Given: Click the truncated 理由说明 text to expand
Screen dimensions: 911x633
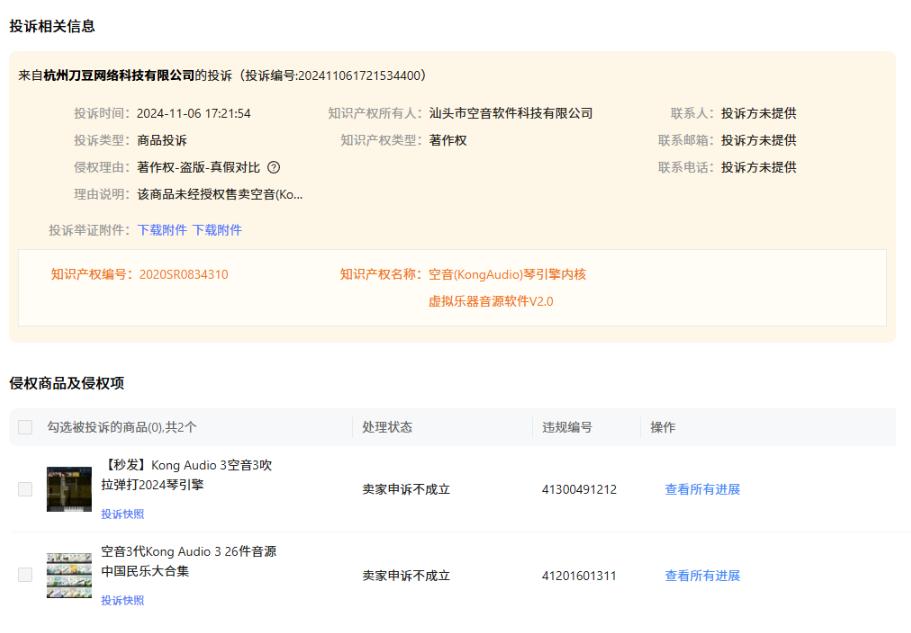Looking at the screenshot, I should (x=220, y=194).
